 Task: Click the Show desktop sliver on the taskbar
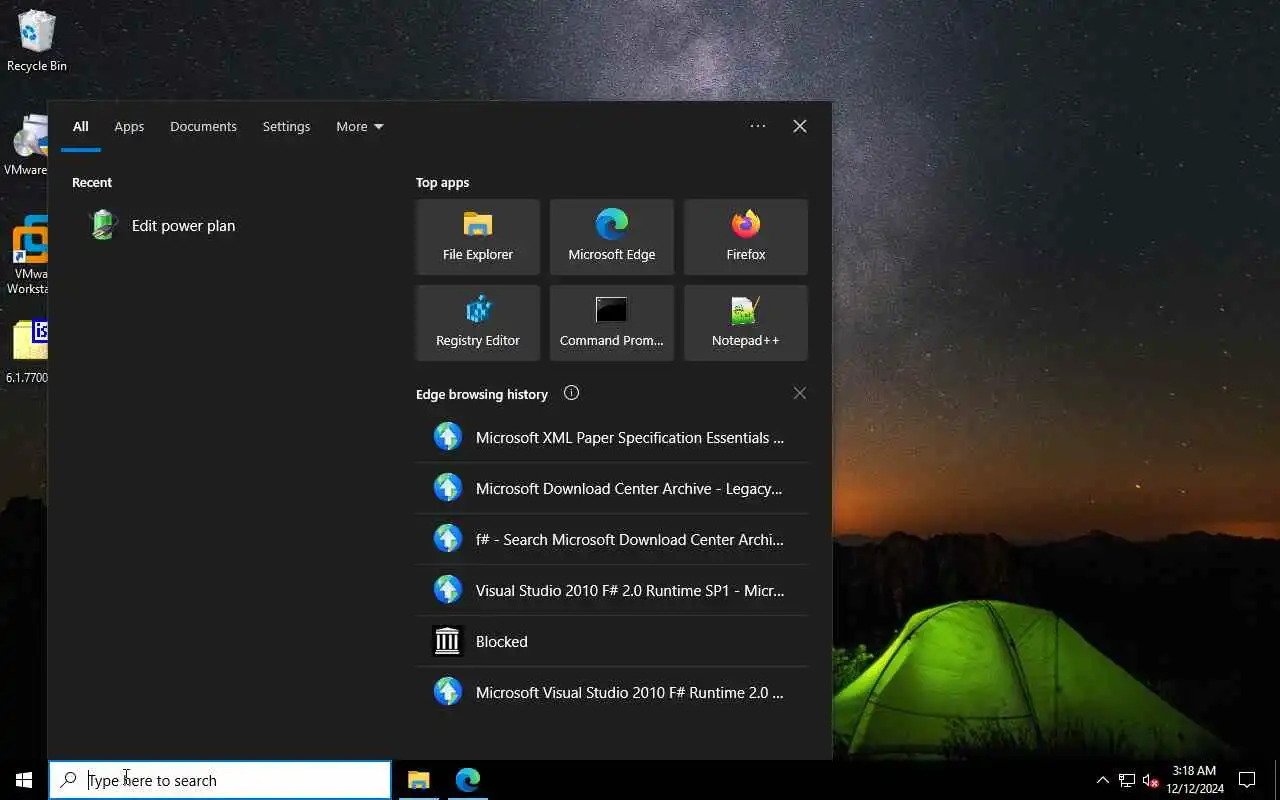pyautogui.click(x=1277, y=780)
